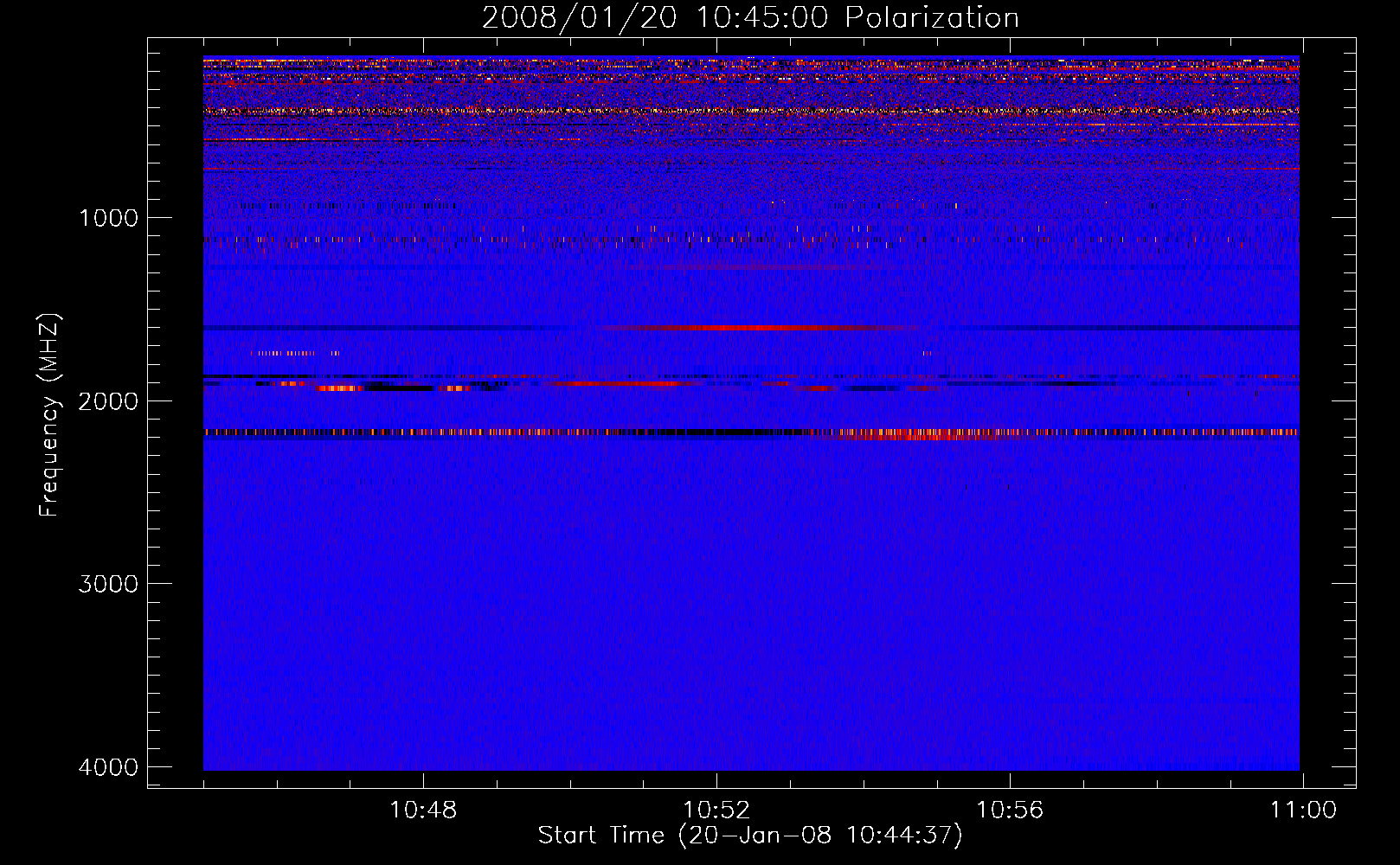1400x865 pixels.
Task: Click the 10:48 time tick label
Action: point(423,811)
